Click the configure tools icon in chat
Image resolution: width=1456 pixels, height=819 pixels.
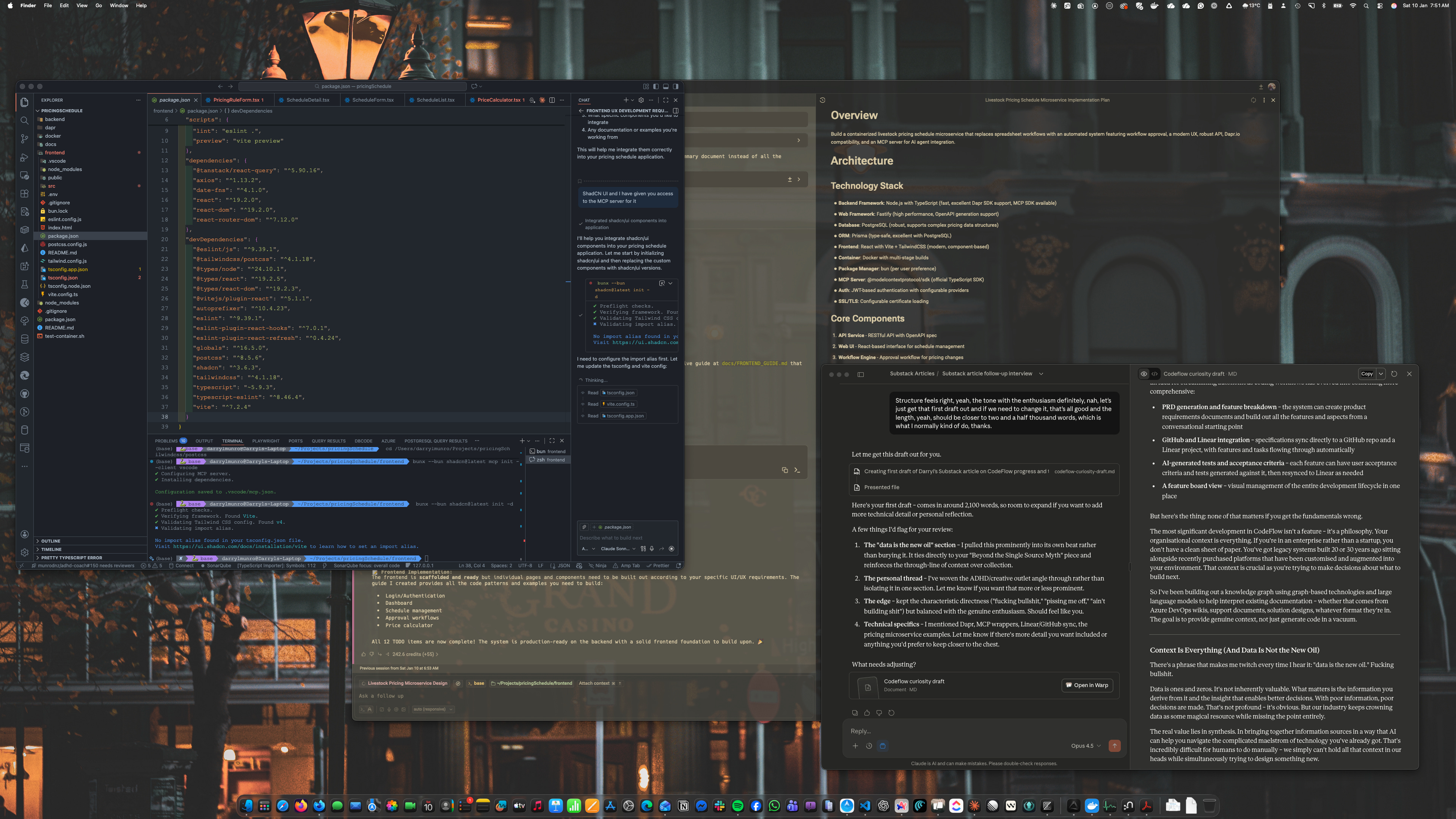click(x=643, y=548)
